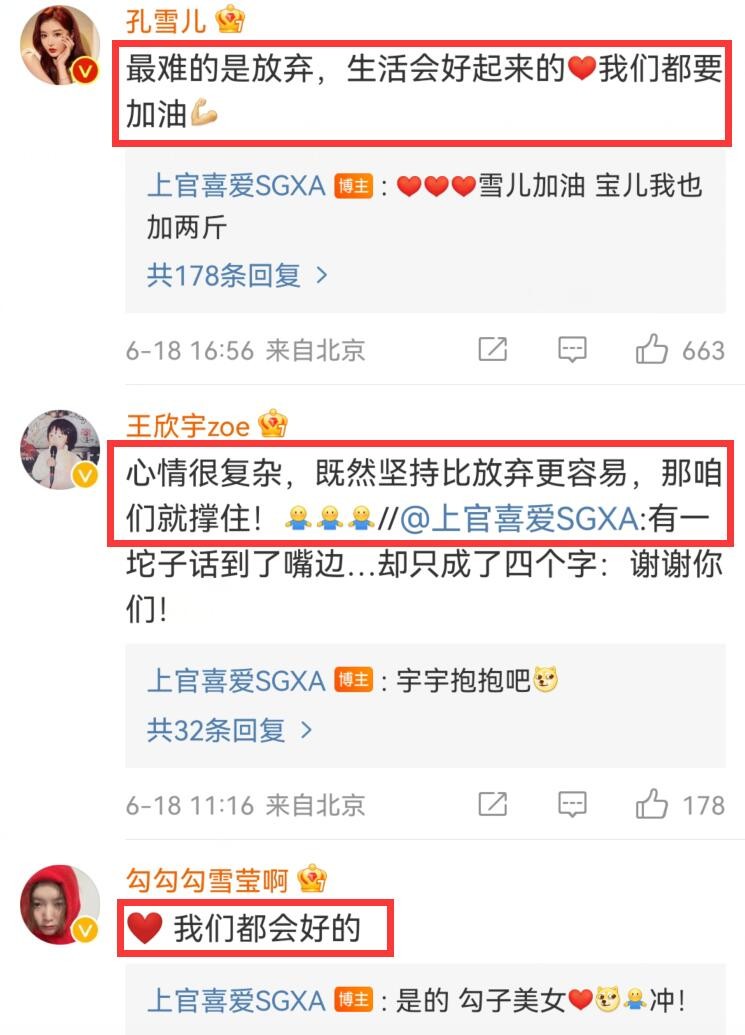Expand 共178条回复 replies

pyautogui.click(x=237, y=275)
